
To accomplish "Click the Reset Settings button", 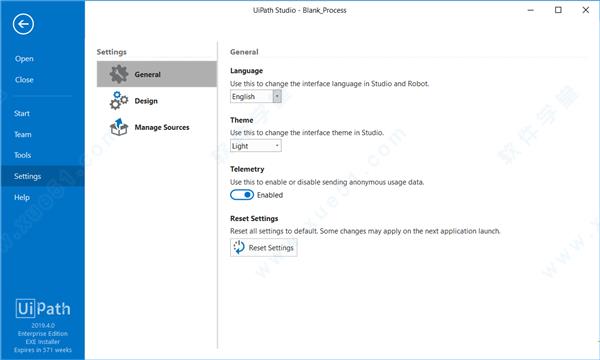I will coord(264,248).
